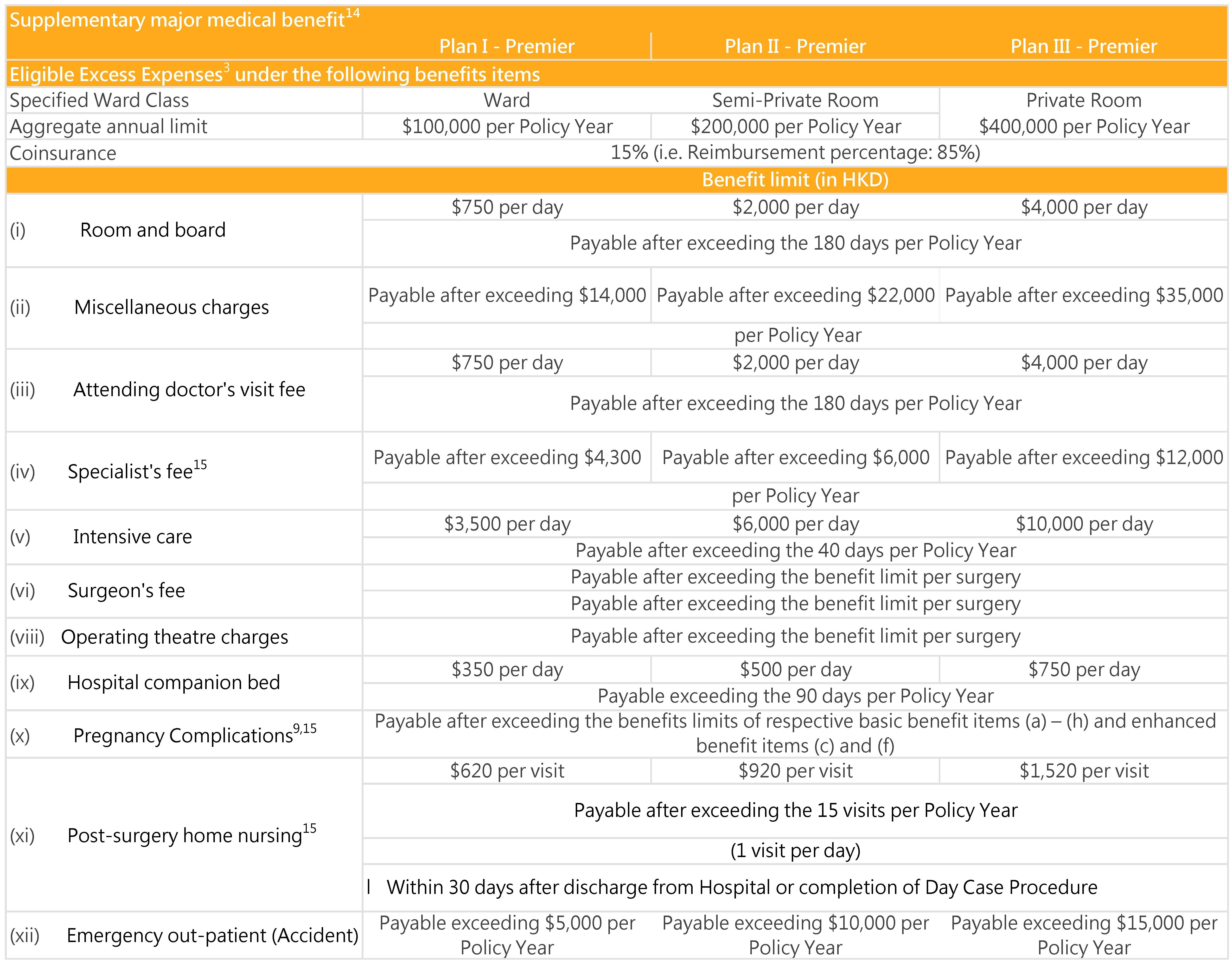The height and width of the screenshot is (963, 1232).
Task: Select the Hospital companion bed label
Action: tap(174, 682)
